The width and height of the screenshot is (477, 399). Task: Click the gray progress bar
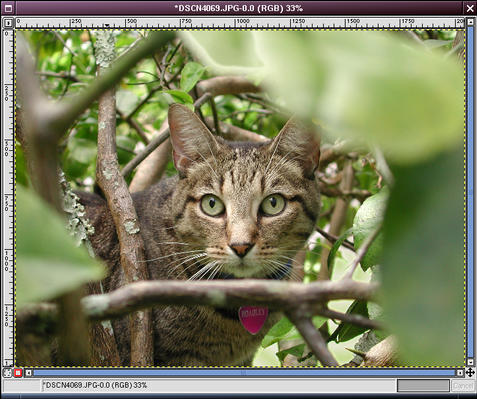click(x=423, y=386)
